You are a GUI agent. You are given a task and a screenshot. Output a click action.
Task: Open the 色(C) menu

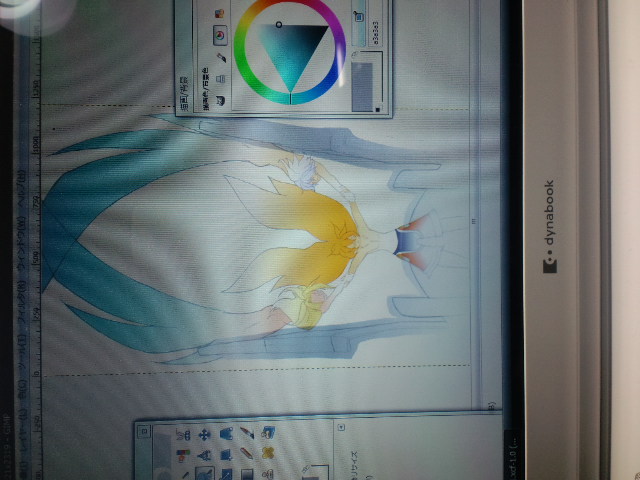coord(22,388)
